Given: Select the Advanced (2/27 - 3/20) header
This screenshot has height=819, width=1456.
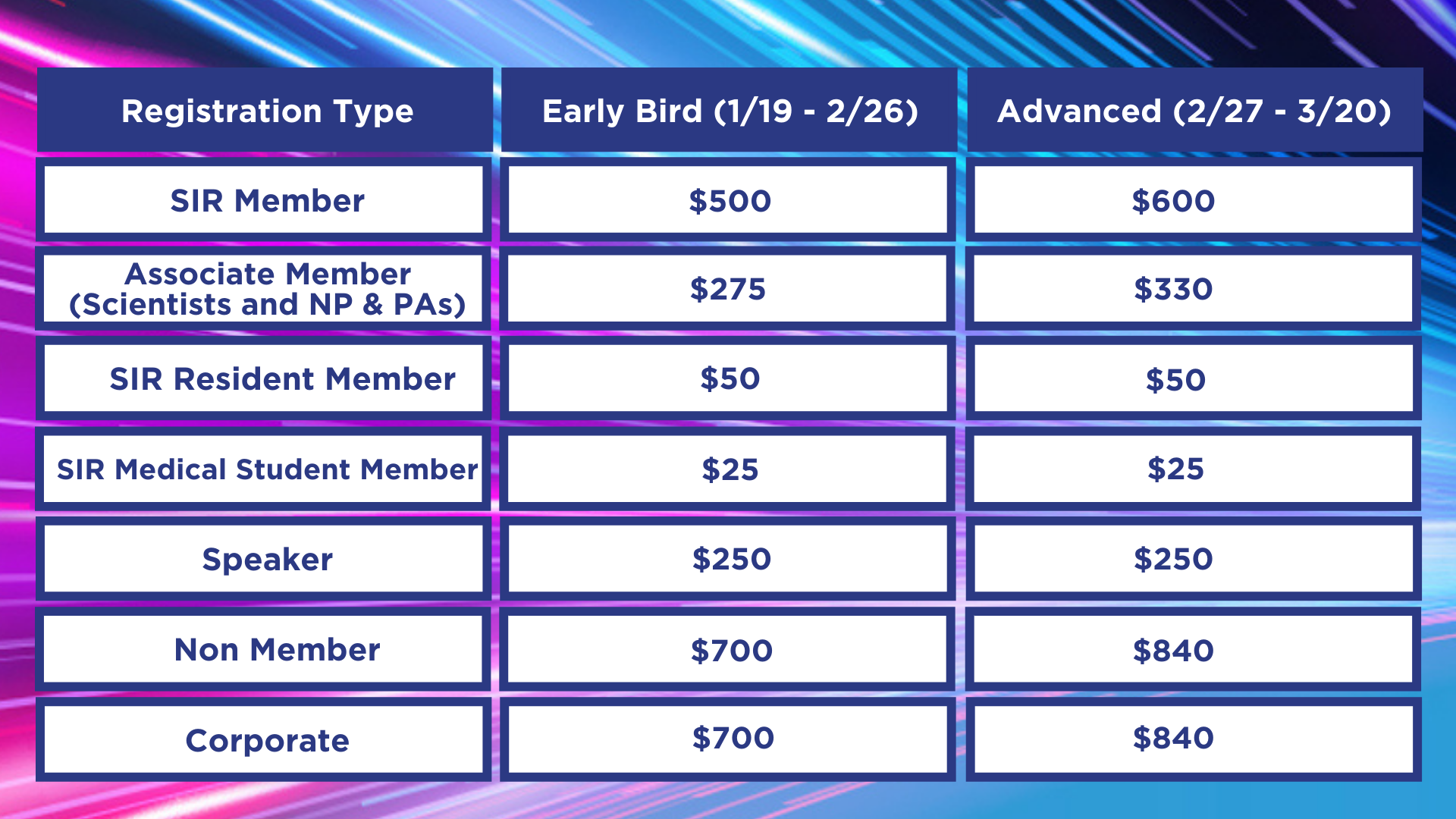Looking at the screenshot, I should pyautogui.click(x=1195, y=110).
